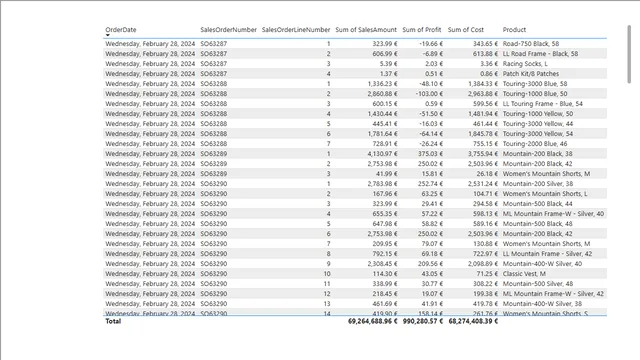Click the total sales 69,264,688.96 € value

(x=373, y=321)
